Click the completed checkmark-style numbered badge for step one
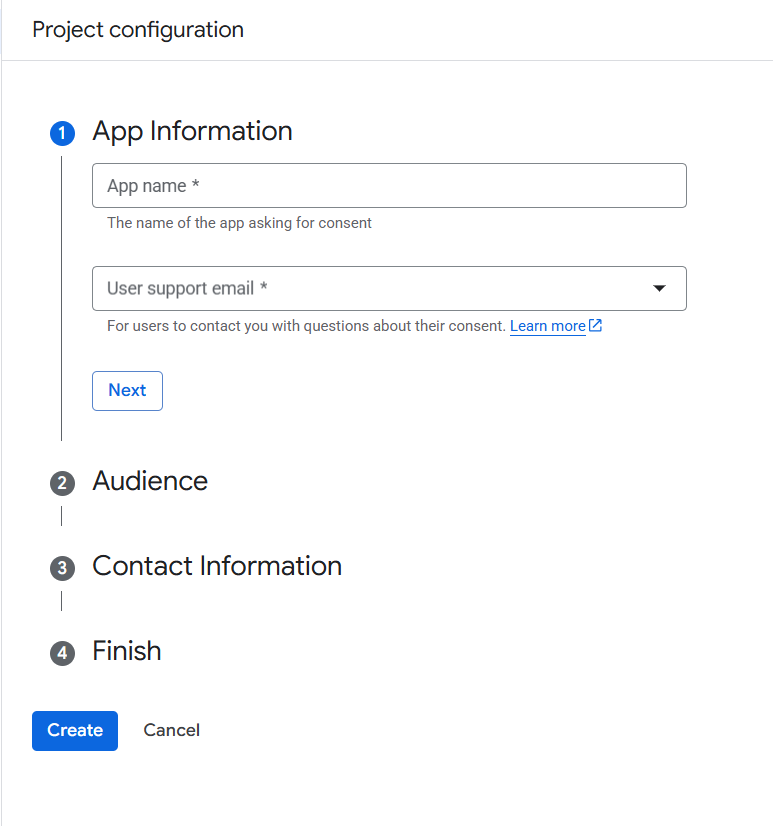This screenshot has width=773, height=826. coord(62,132)
